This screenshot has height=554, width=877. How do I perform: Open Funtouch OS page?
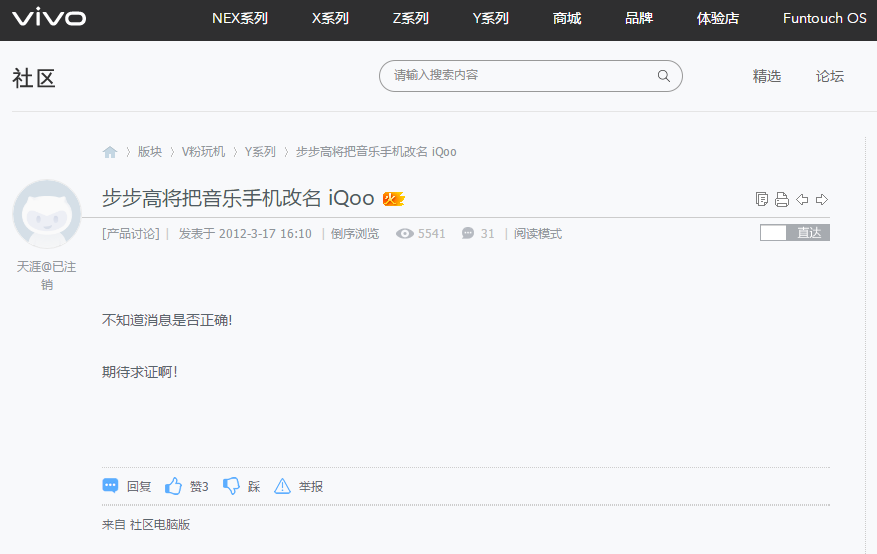(x=824, y=18)
